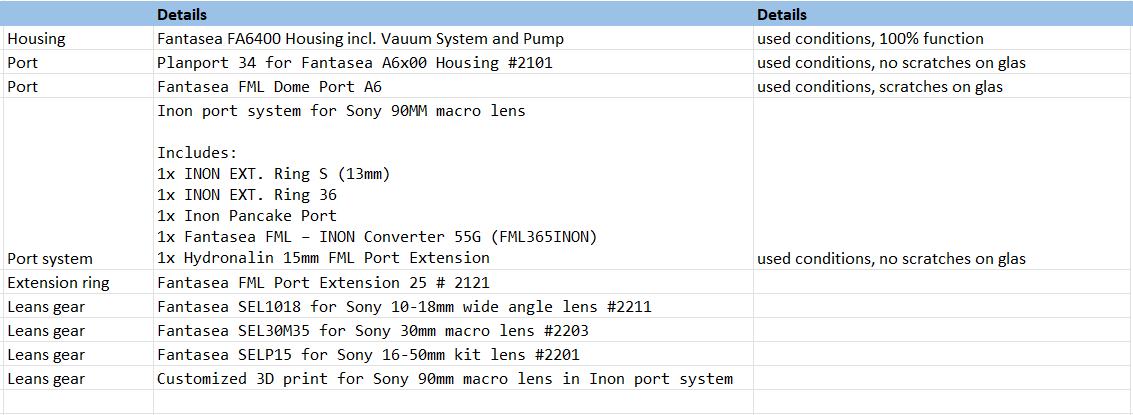Screen dimensions: 1133x415
Task: Select the SELP15 kit lens gear cell
Action: [x=453, y=354]
